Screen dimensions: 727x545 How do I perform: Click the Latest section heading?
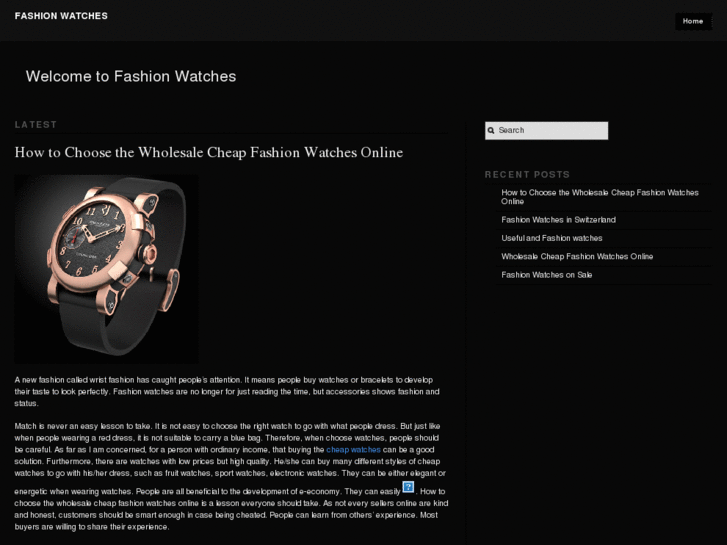(36, 124)
